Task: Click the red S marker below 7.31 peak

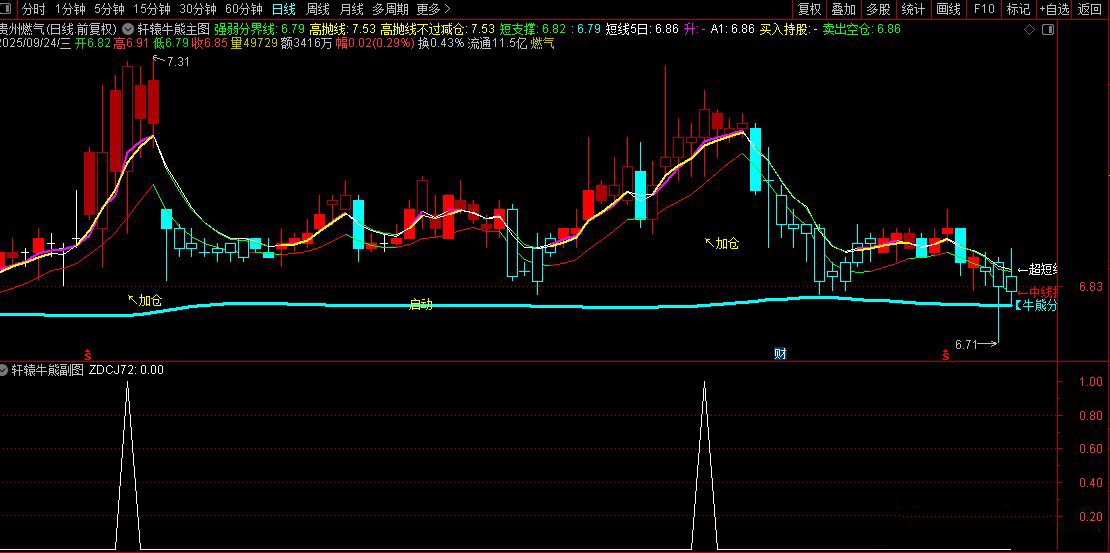Action: (88, 355)
